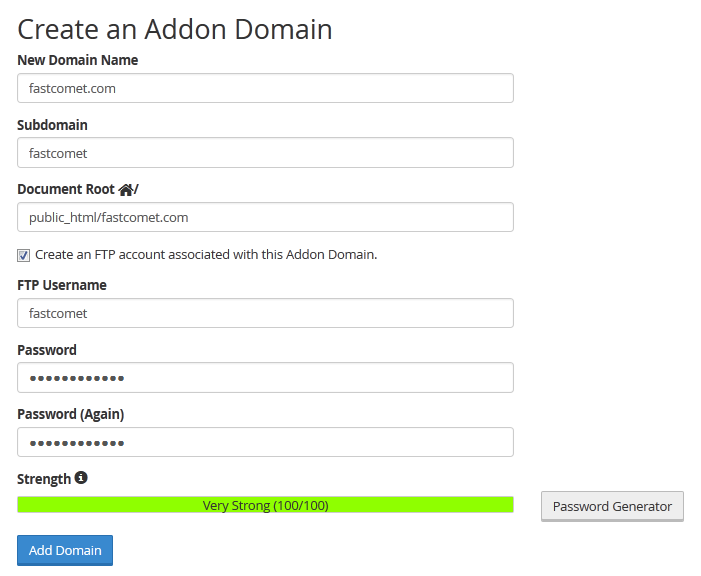701x576 pixels.
Task: Click the FTP Username text box
Action: [265, 313]
